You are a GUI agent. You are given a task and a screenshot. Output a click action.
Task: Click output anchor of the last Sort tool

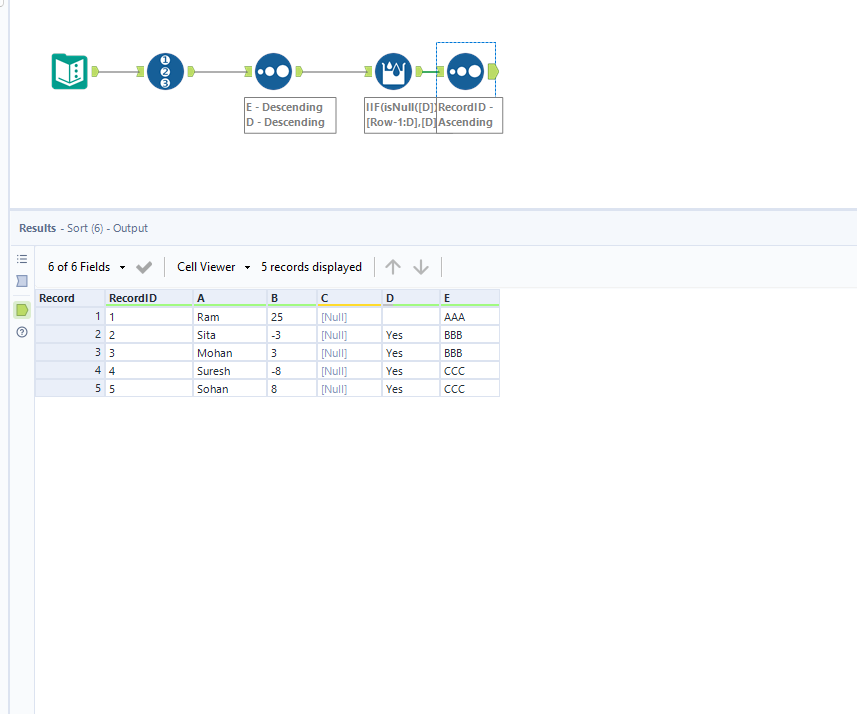tap(493, 72)
